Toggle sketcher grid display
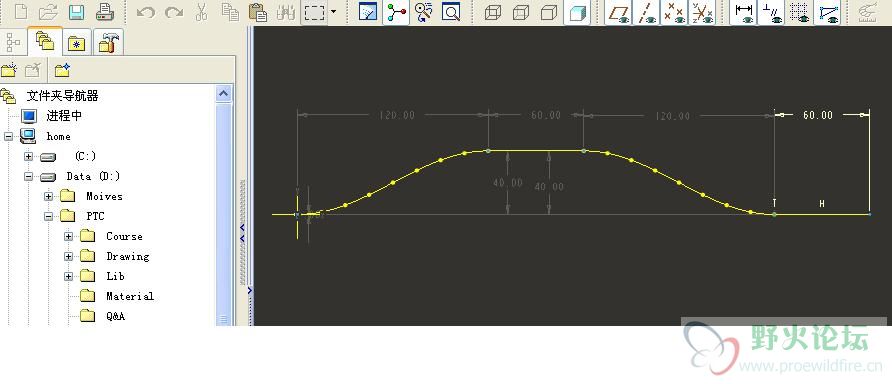Image resolution: width=892 pixels, height=384 pixels. click(x=799, y=12)
